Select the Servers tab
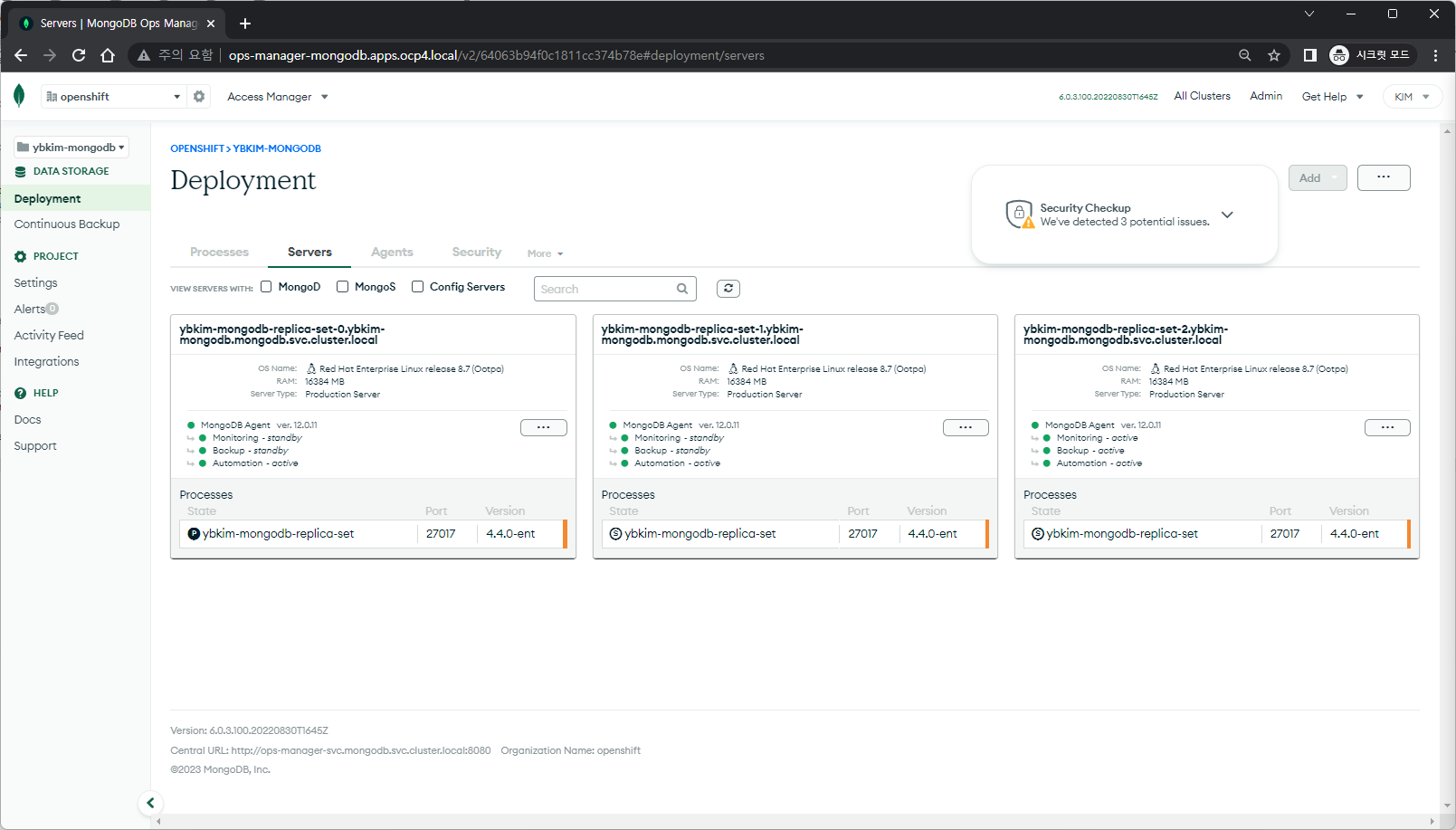This screenshot has width=1456, height=830. click(309, 252)
